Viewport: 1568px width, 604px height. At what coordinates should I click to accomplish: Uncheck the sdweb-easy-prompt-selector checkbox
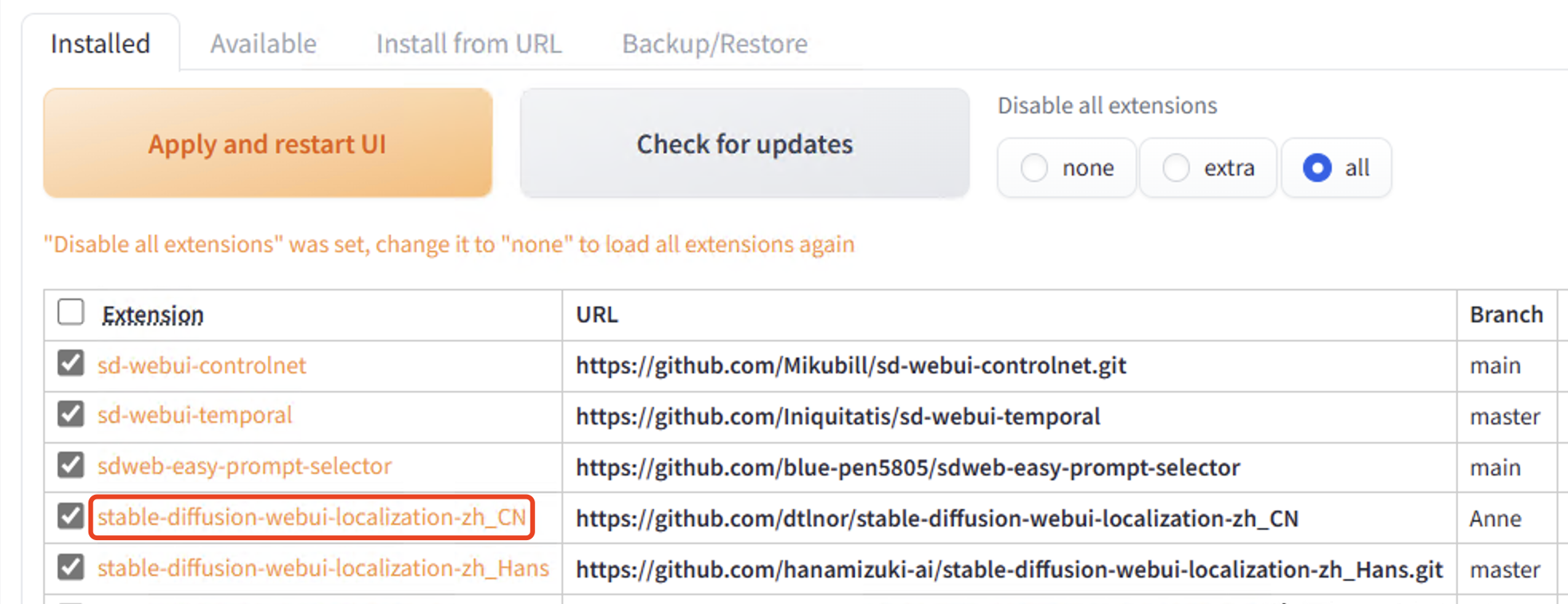pos(71,465)
